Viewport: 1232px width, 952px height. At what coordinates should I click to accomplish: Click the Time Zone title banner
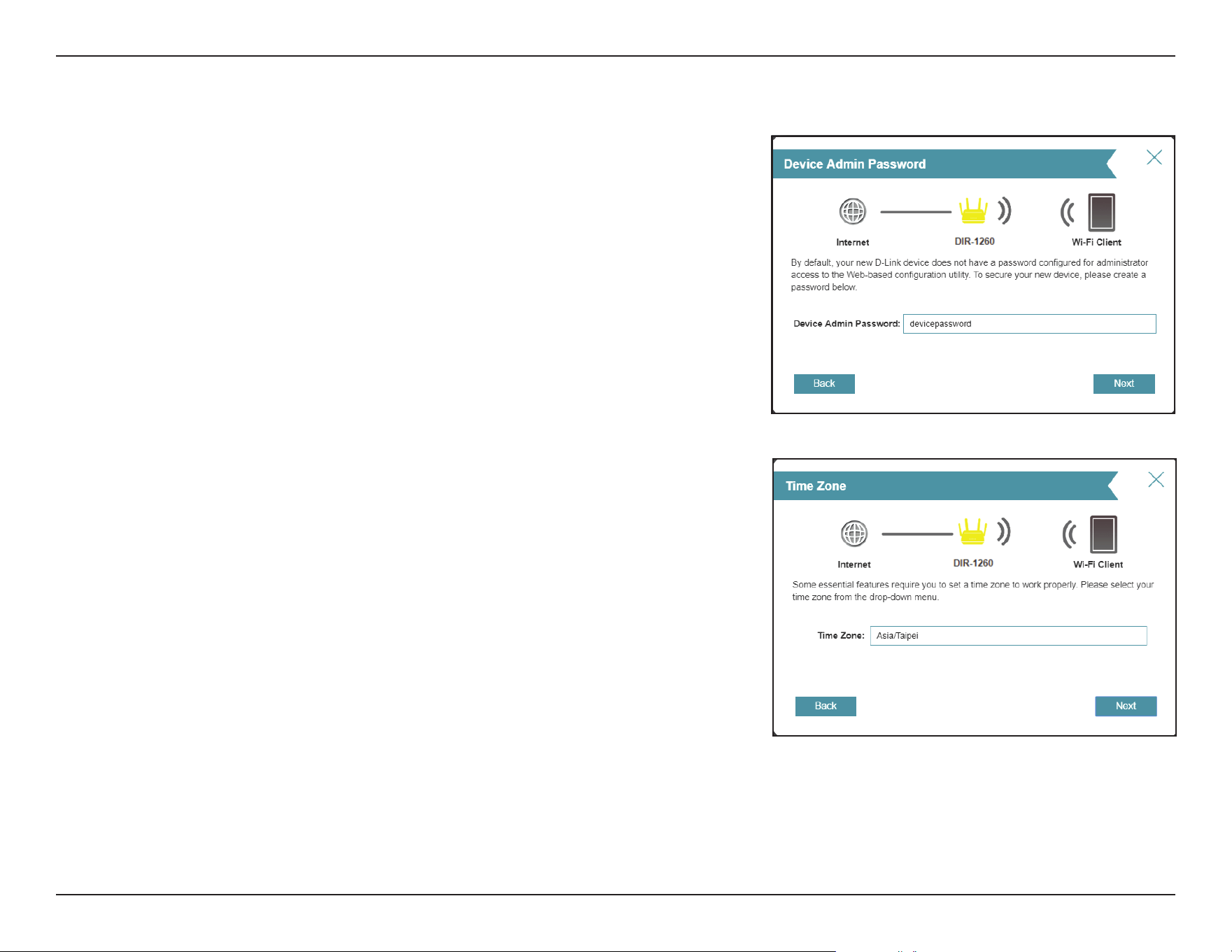tap(946, 486)
